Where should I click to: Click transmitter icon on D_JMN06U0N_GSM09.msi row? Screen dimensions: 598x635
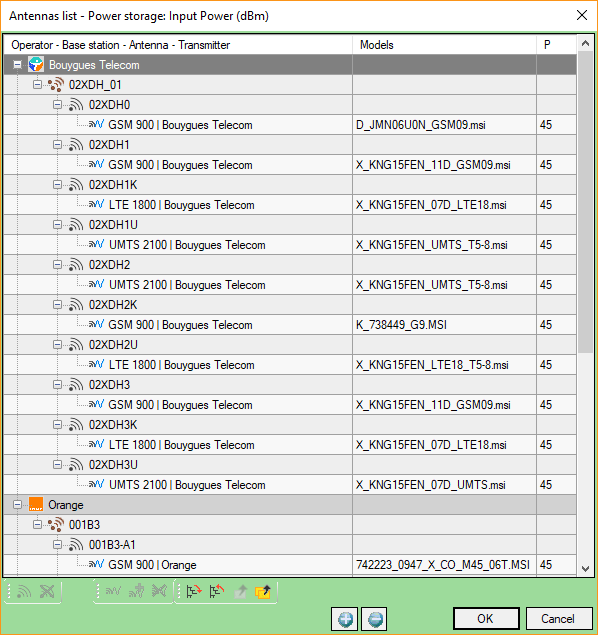coord(96,124)
